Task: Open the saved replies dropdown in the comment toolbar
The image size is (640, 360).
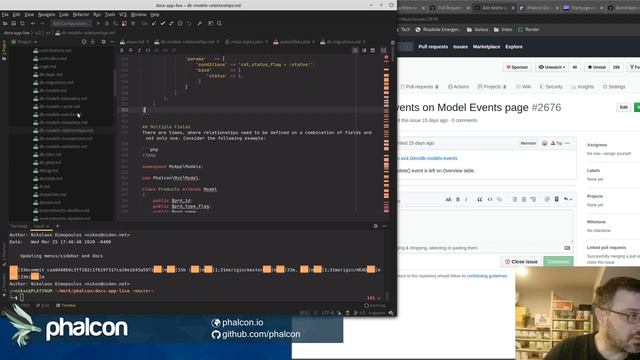Action: (568, 199)
